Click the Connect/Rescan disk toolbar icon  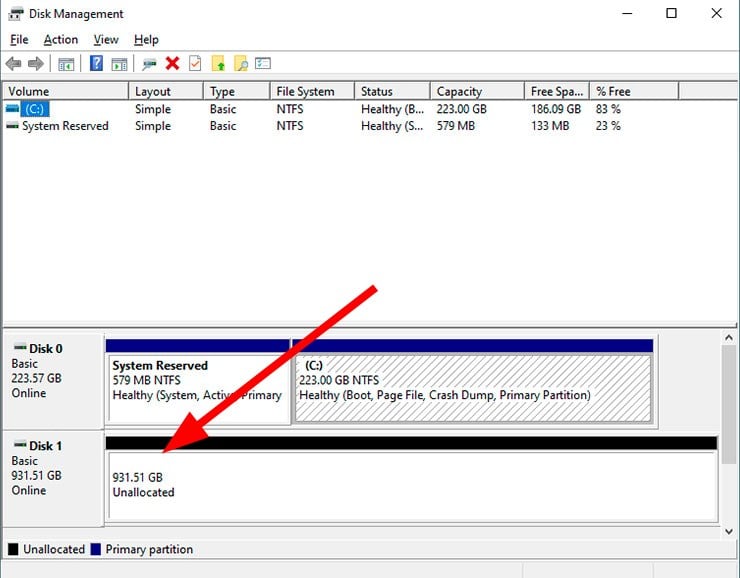pos(149,64)
